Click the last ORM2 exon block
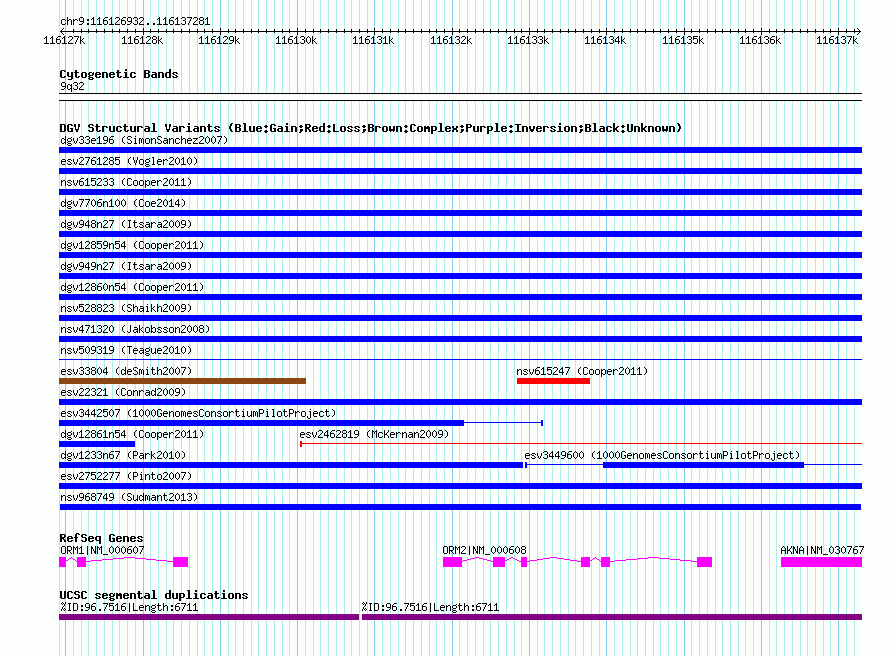 click(704, 562)
